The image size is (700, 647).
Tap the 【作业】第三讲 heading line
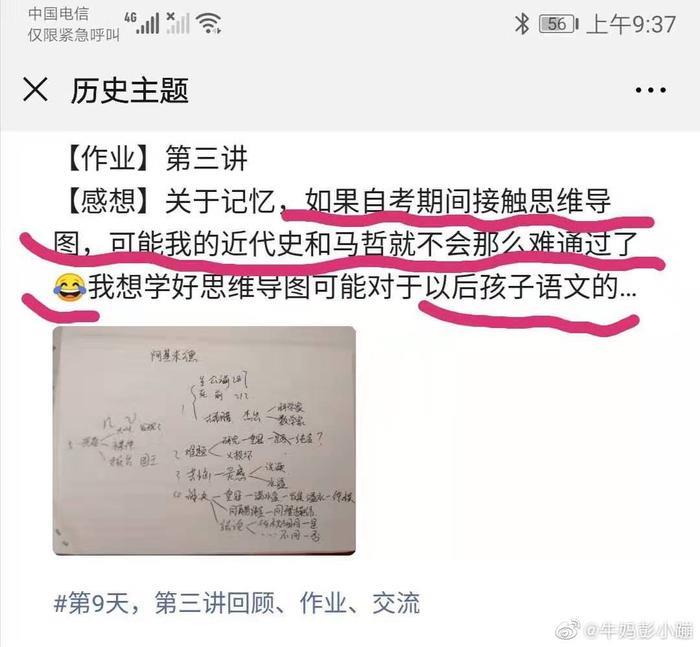(x=154, y=159)
